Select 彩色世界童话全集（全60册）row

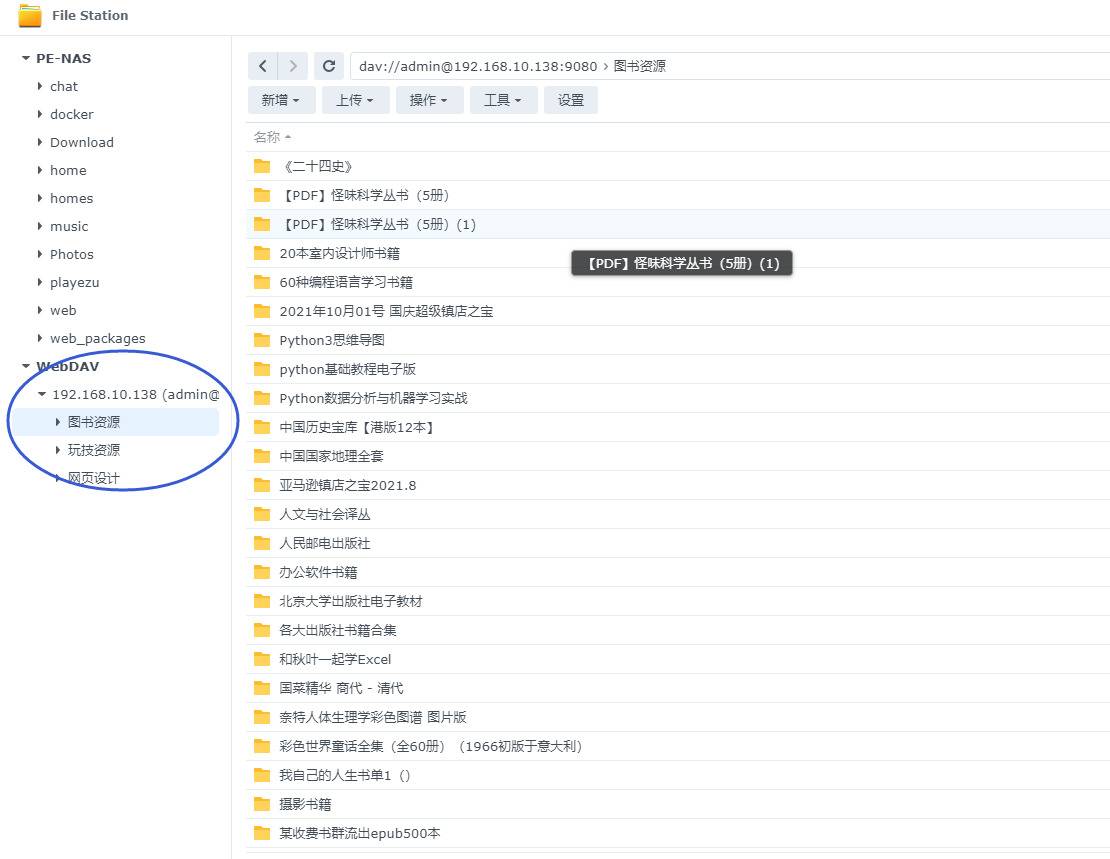677,746
